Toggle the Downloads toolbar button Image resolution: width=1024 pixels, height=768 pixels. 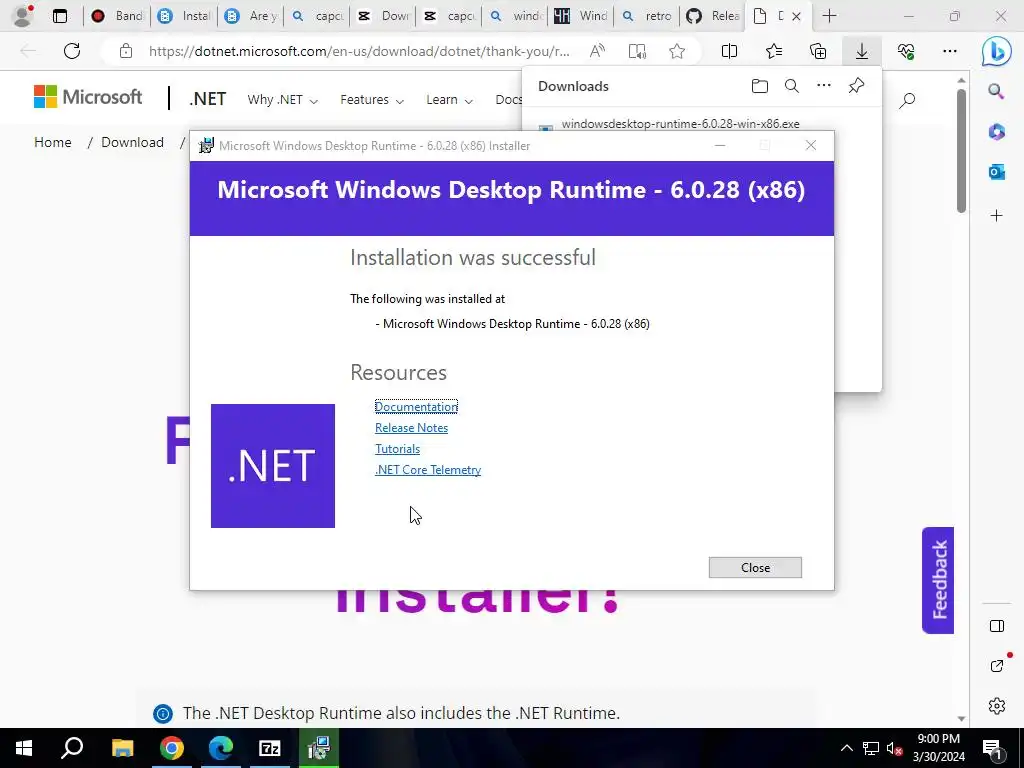862,51
